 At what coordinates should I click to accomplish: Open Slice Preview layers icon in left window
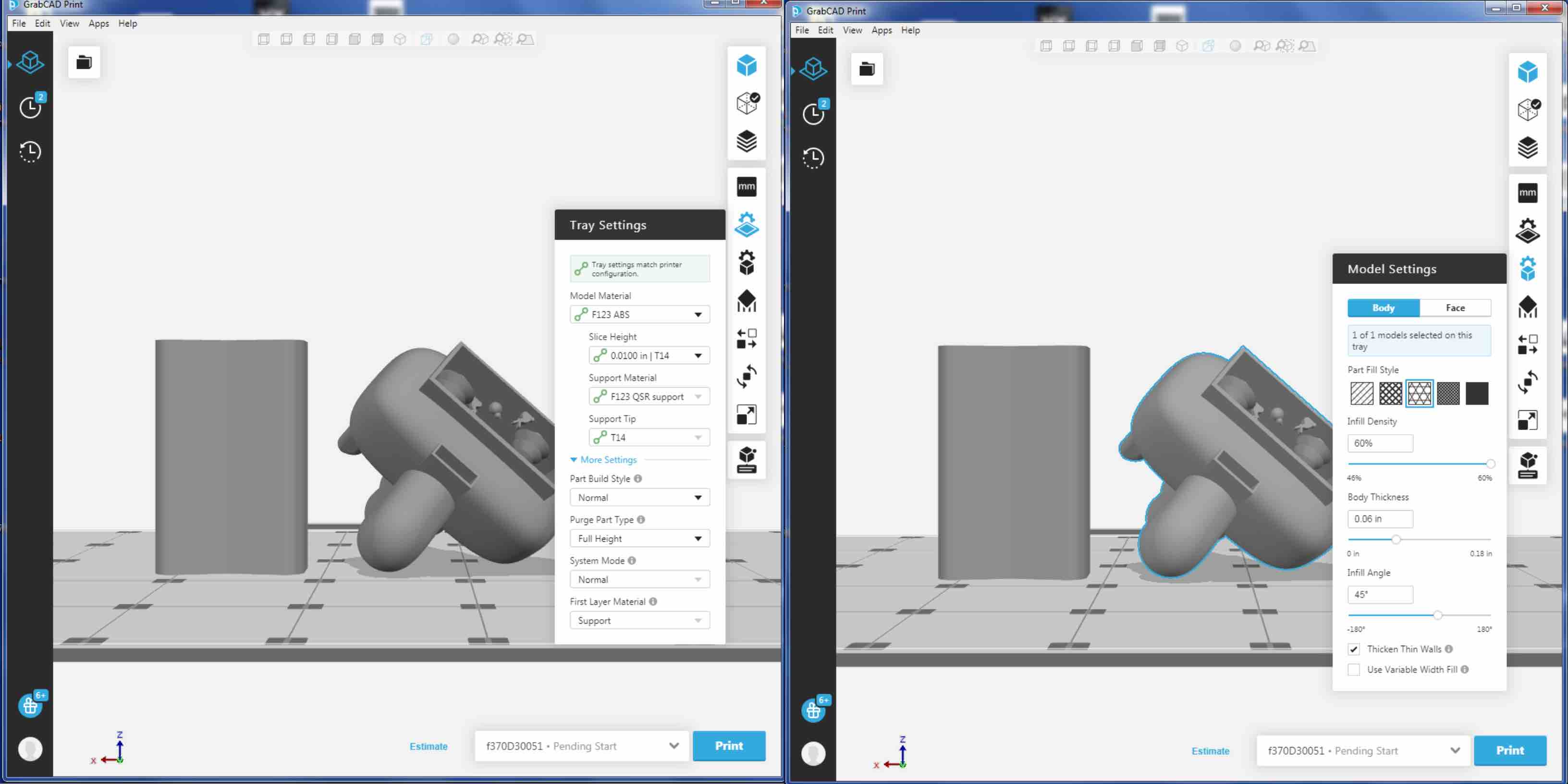point(746,141)
